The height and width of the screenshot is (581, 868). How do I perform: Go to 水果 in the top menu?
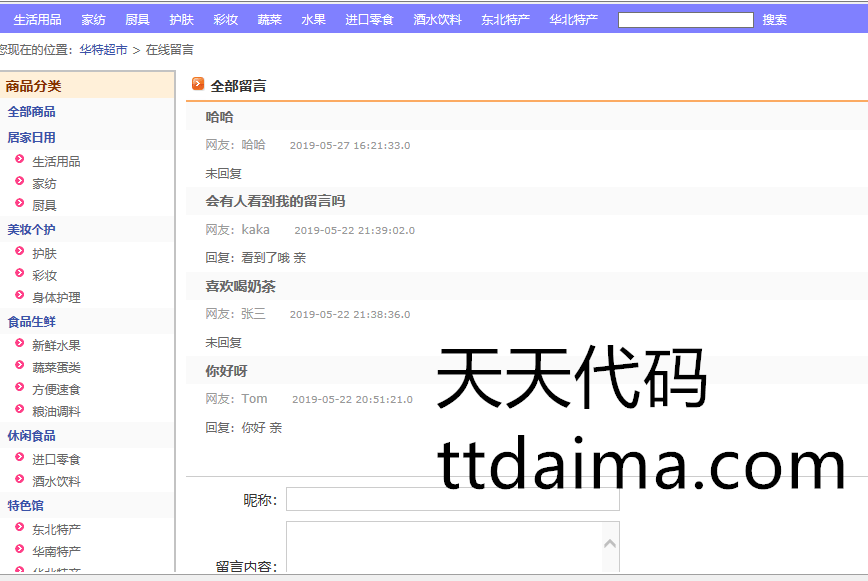[x=313, y=20]
